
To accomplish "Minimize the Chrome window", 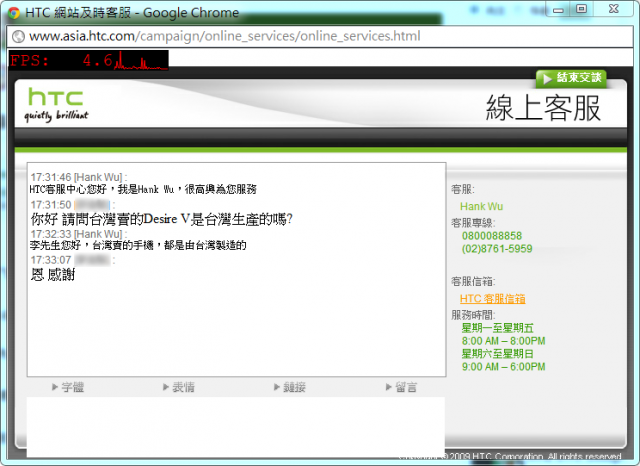I will [x=558, y=9].
